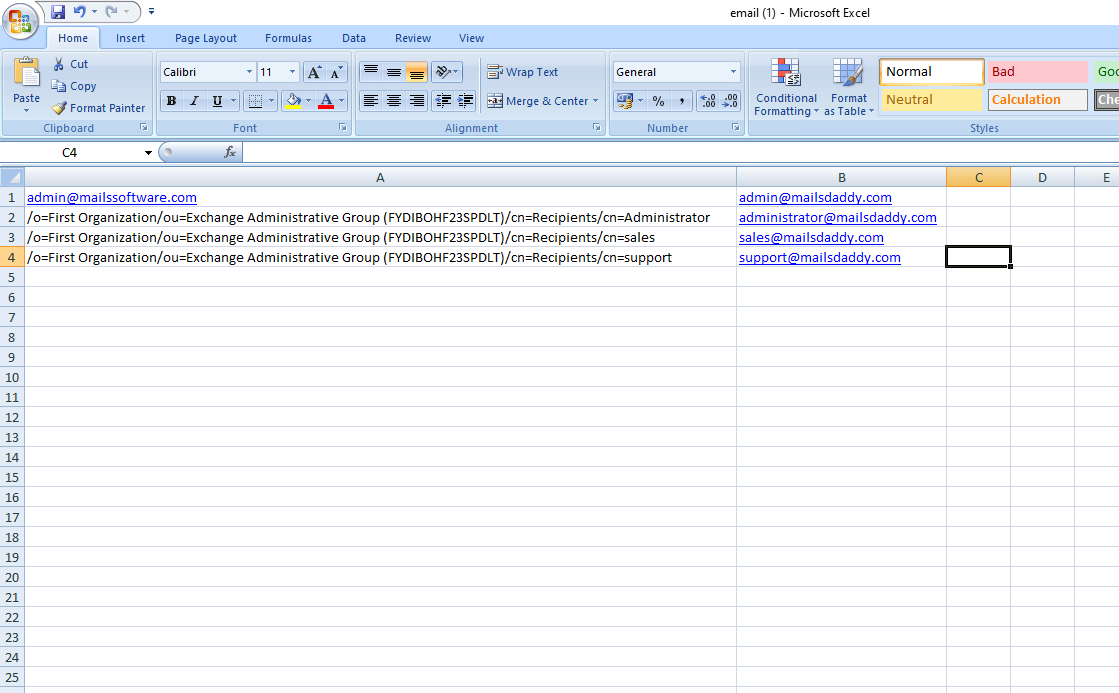Toggle Top Align vertical alignment
Image resolution: width=1119 pixels, height=693 pixels.
coord(370,71)
